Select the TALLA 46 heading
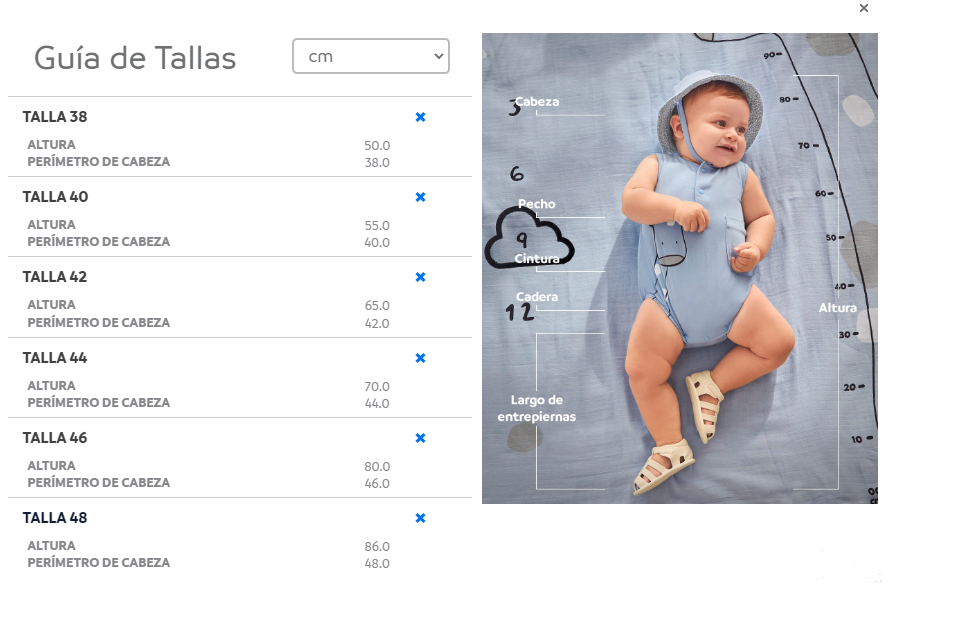The width and height of the screenshot is (974, 626). 55,438
